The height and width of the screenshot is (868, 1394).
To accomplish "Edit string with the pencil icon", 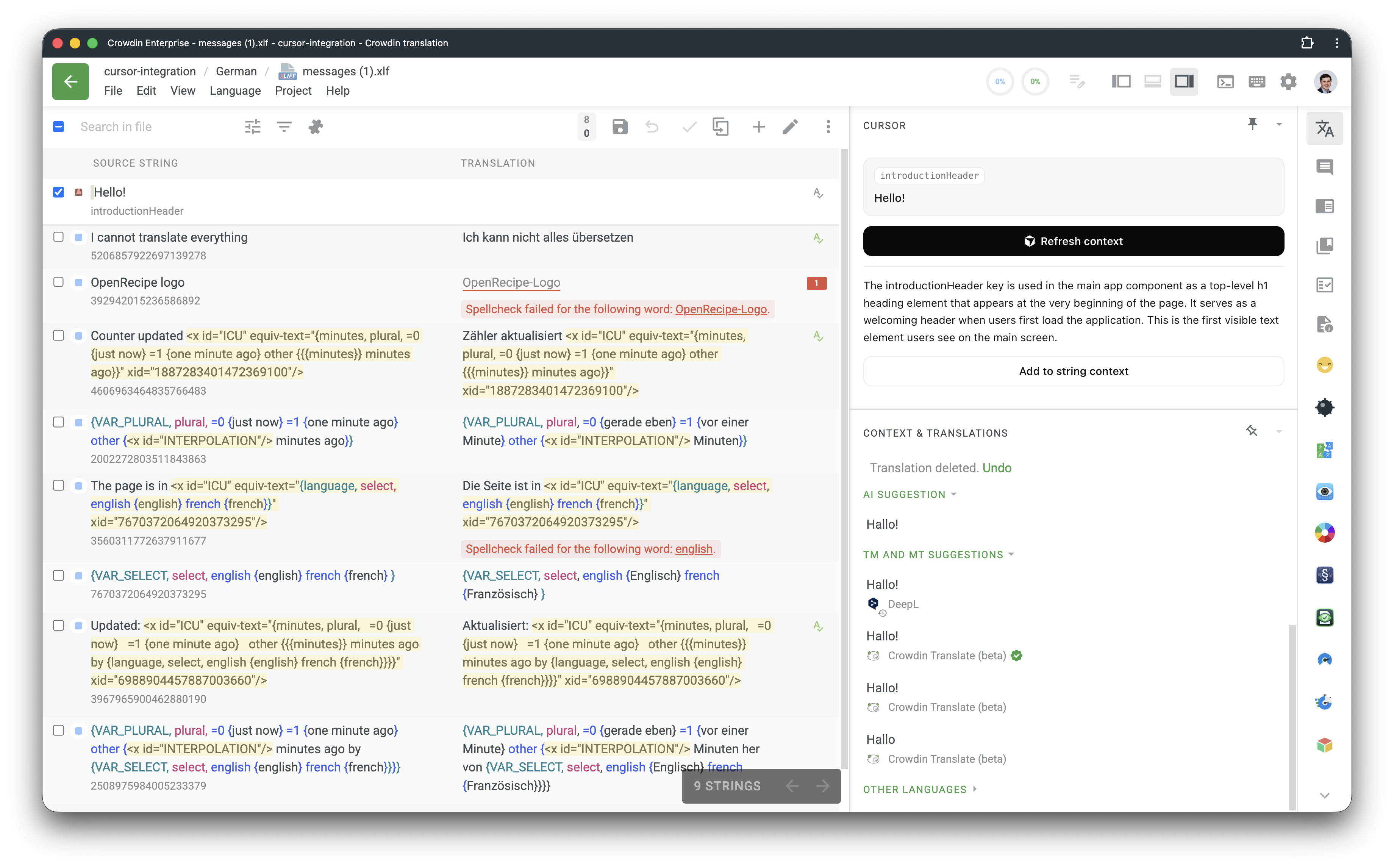I will [790, 126].
